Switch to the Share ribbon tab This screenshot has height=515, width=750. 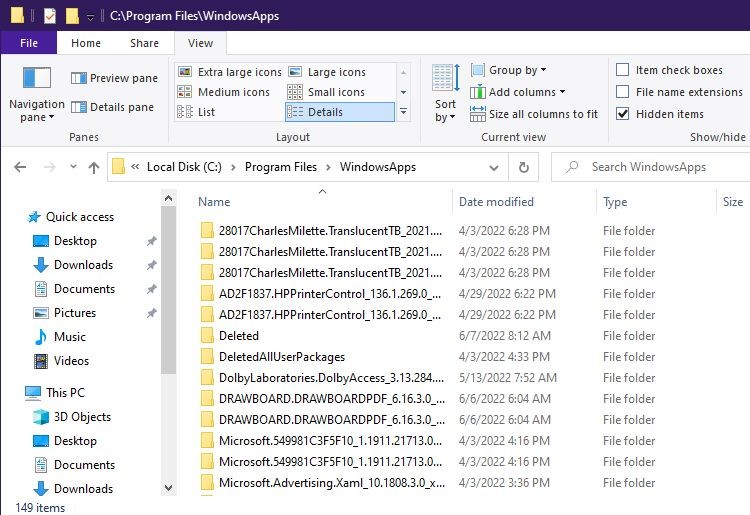[144, 43]
